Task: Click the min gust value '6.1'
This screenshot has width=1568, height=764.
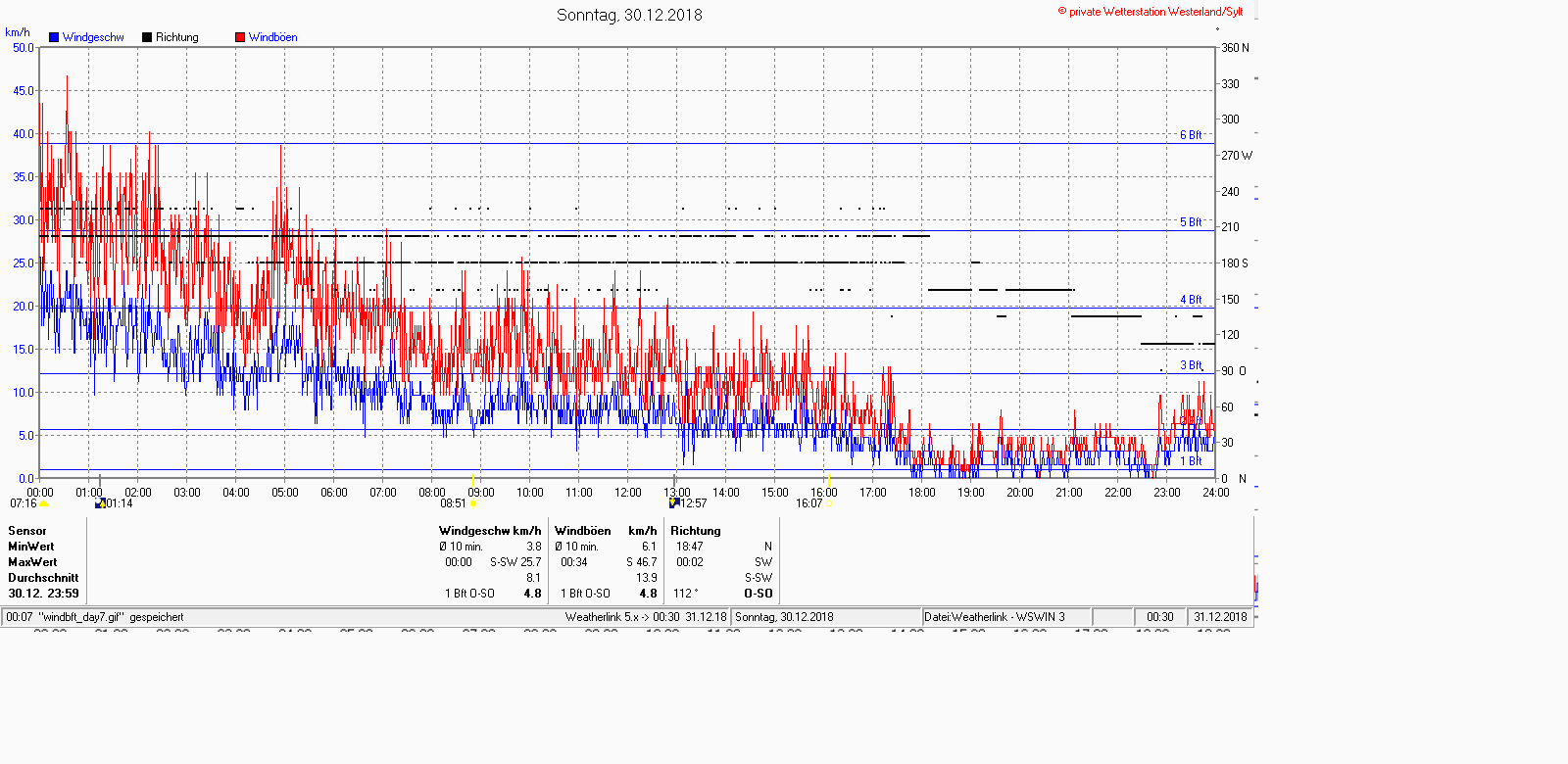Action: [x=649, y=547]
